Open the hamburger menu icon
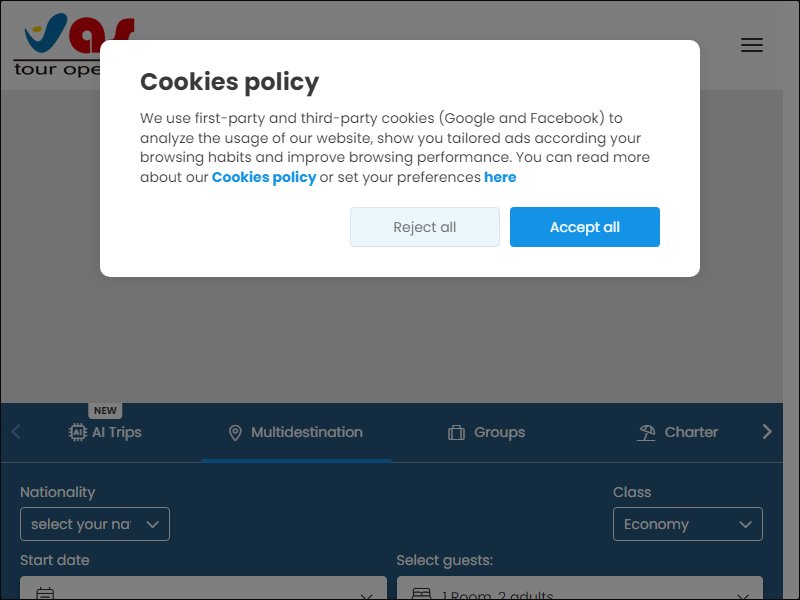 pos(752,45)
